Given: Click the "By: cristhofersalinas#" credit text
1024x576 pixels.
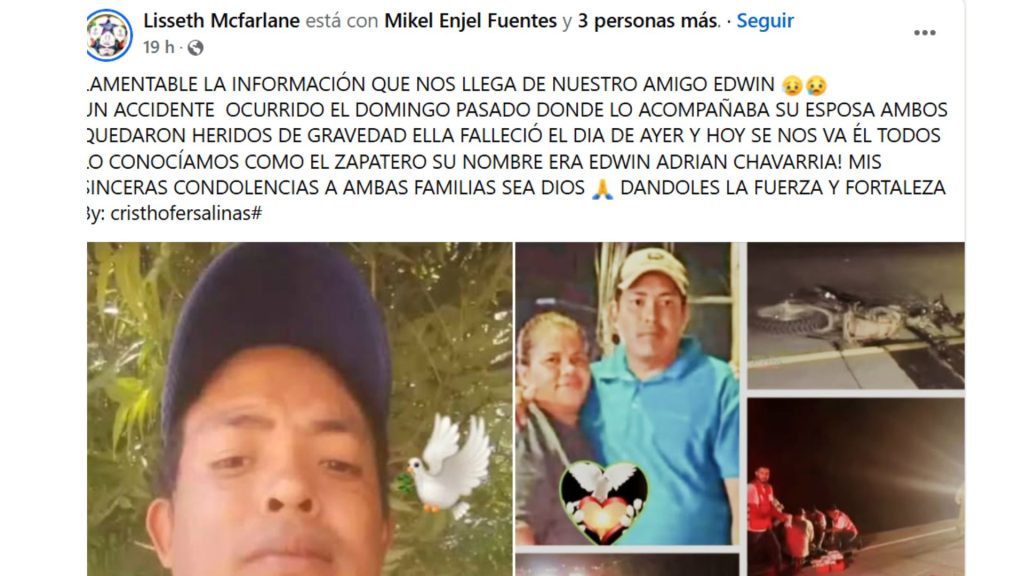Looking at the screenshot, I should [174, 214].
